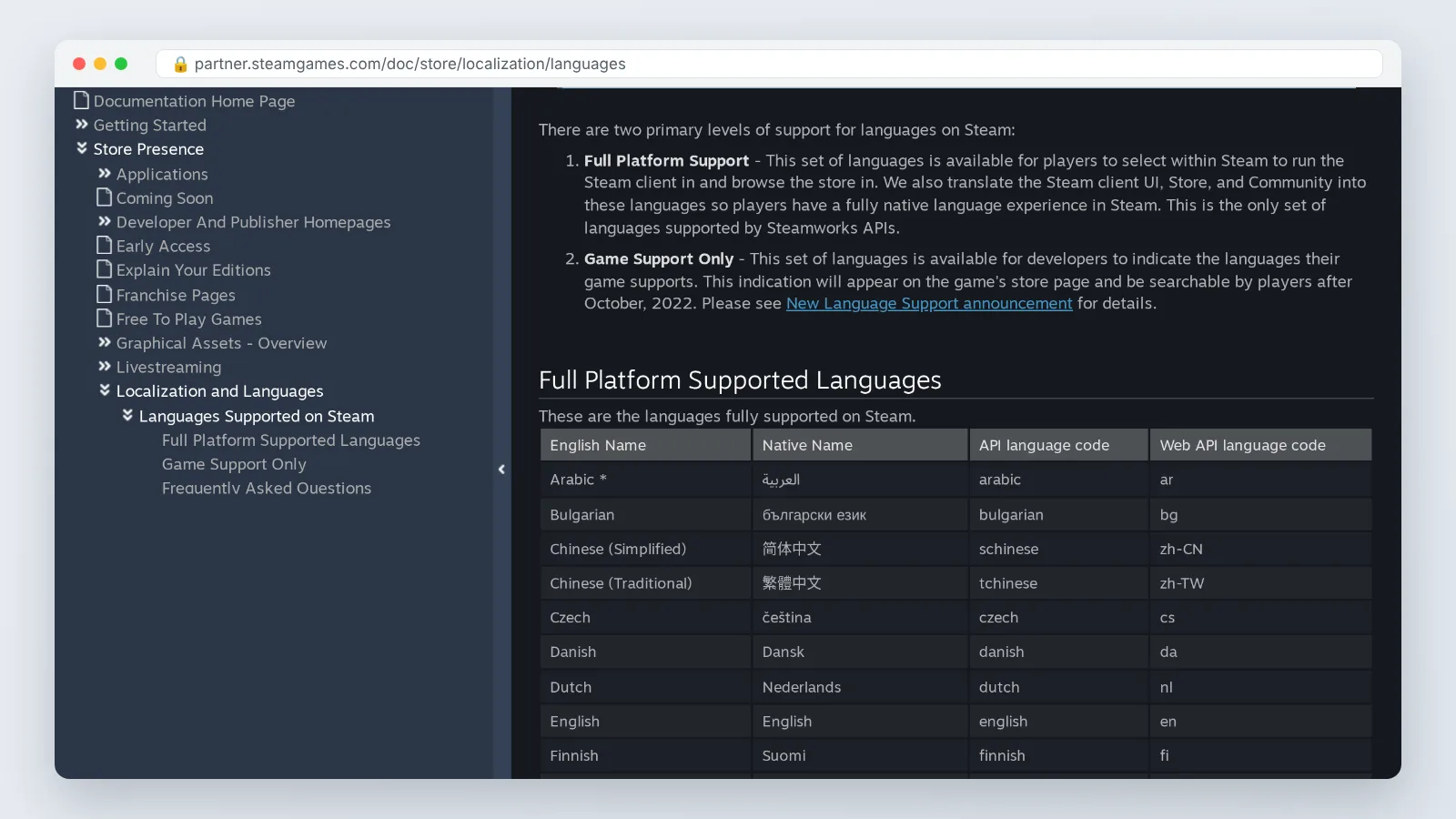This screenshot has width=1456, height=819.
Task: Expand Developer And Publisher Homepages chevron
Action: click(104, 221)
